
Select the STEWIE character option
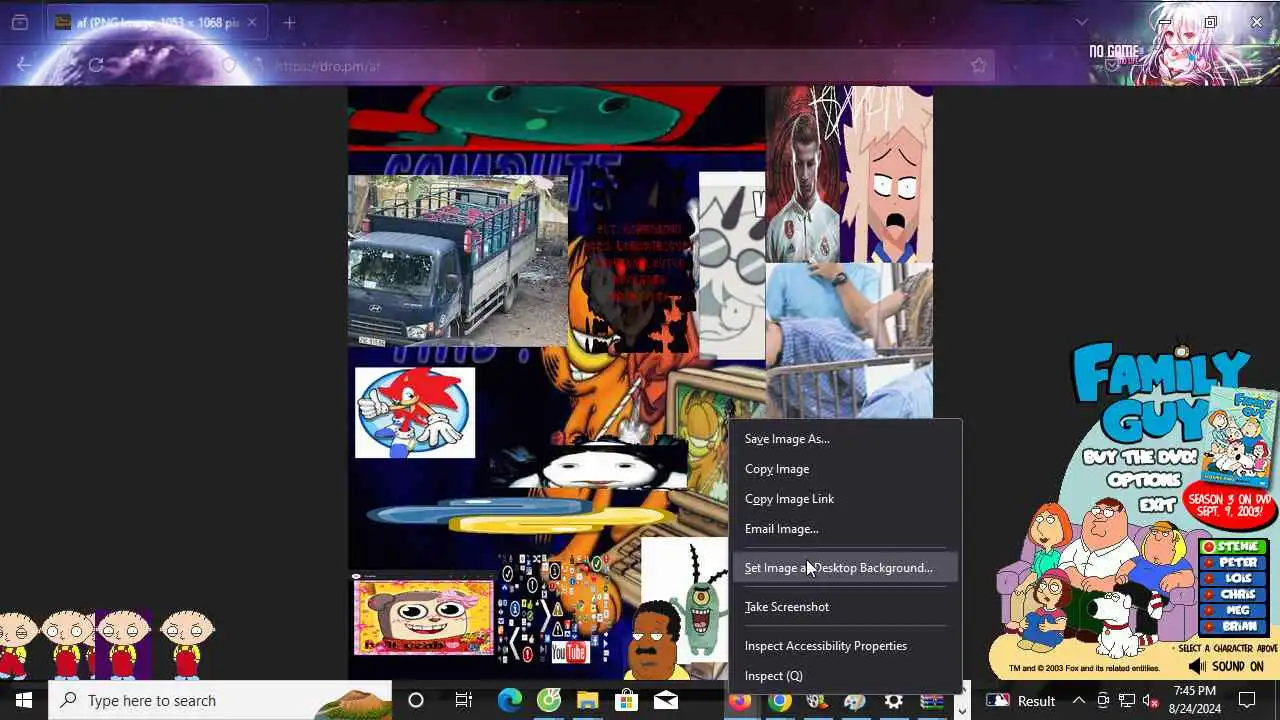[x=1235, y=547]
